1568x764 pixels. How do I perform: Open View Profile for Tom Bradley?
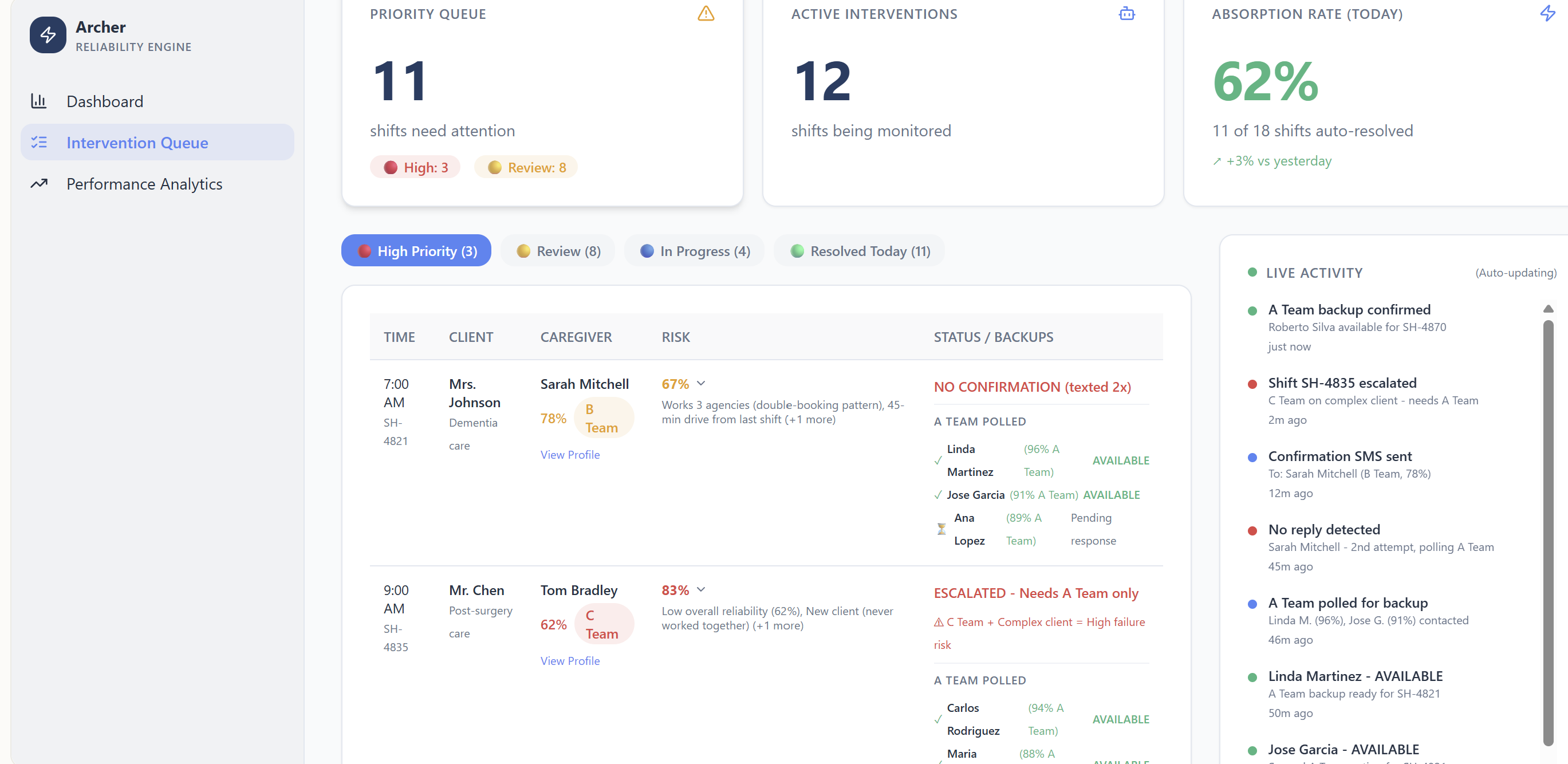coord(569,660)
